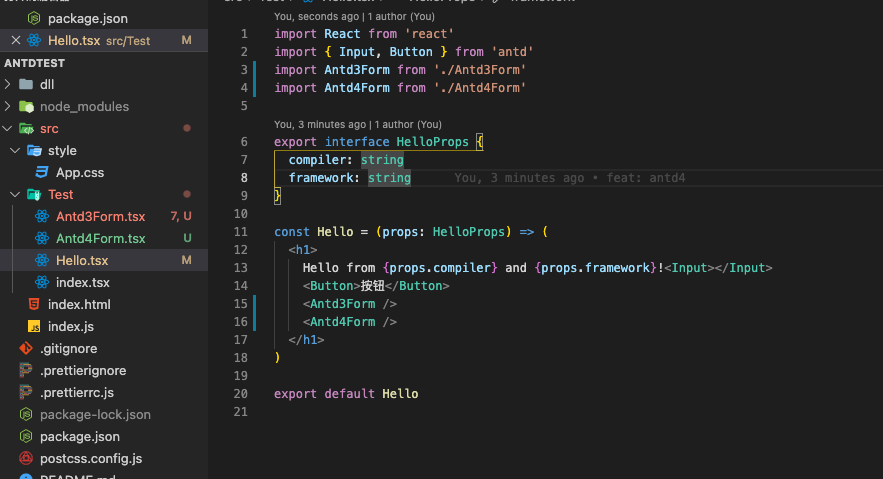Click the package.json icon in open editors
This screenshot has width=883, height=479.
pos(34,19)
